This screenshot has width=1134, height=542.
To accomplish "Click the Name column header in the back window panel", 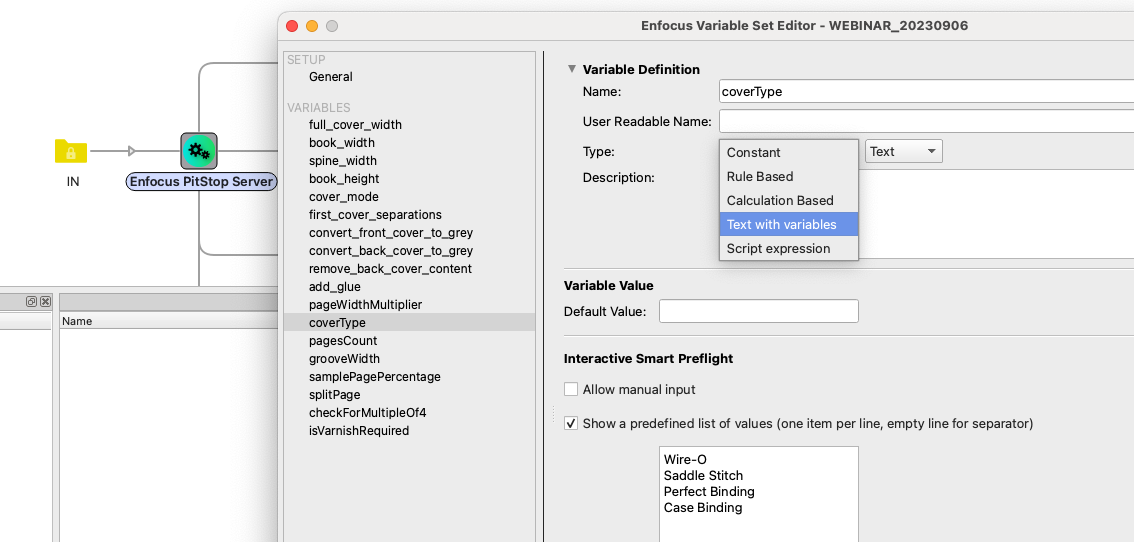I will tap(77, 321).
